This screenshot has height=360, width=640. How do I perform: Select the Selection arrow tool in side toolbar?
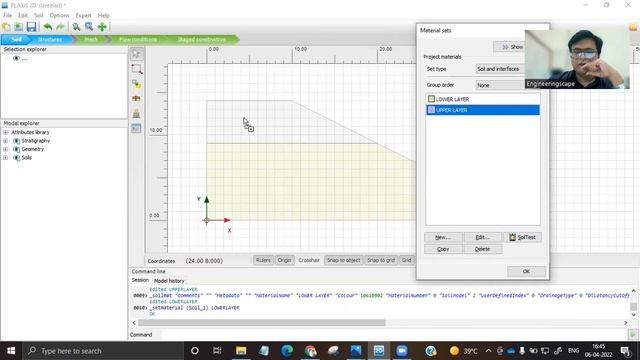pyautogui.click(x=136, y=54)
